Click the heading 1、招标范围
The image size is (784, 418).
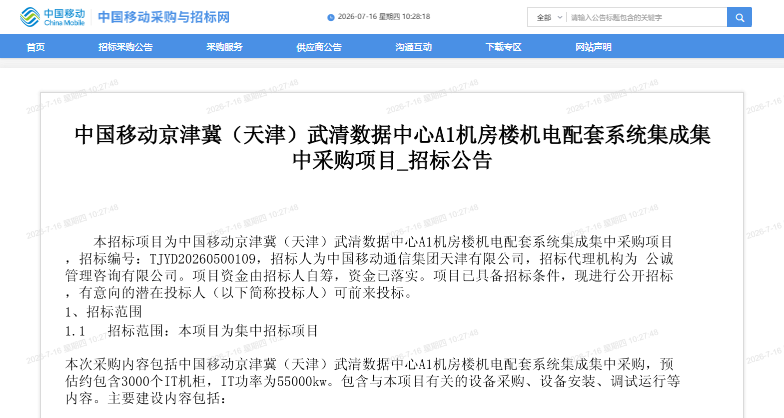coord(104,312)
